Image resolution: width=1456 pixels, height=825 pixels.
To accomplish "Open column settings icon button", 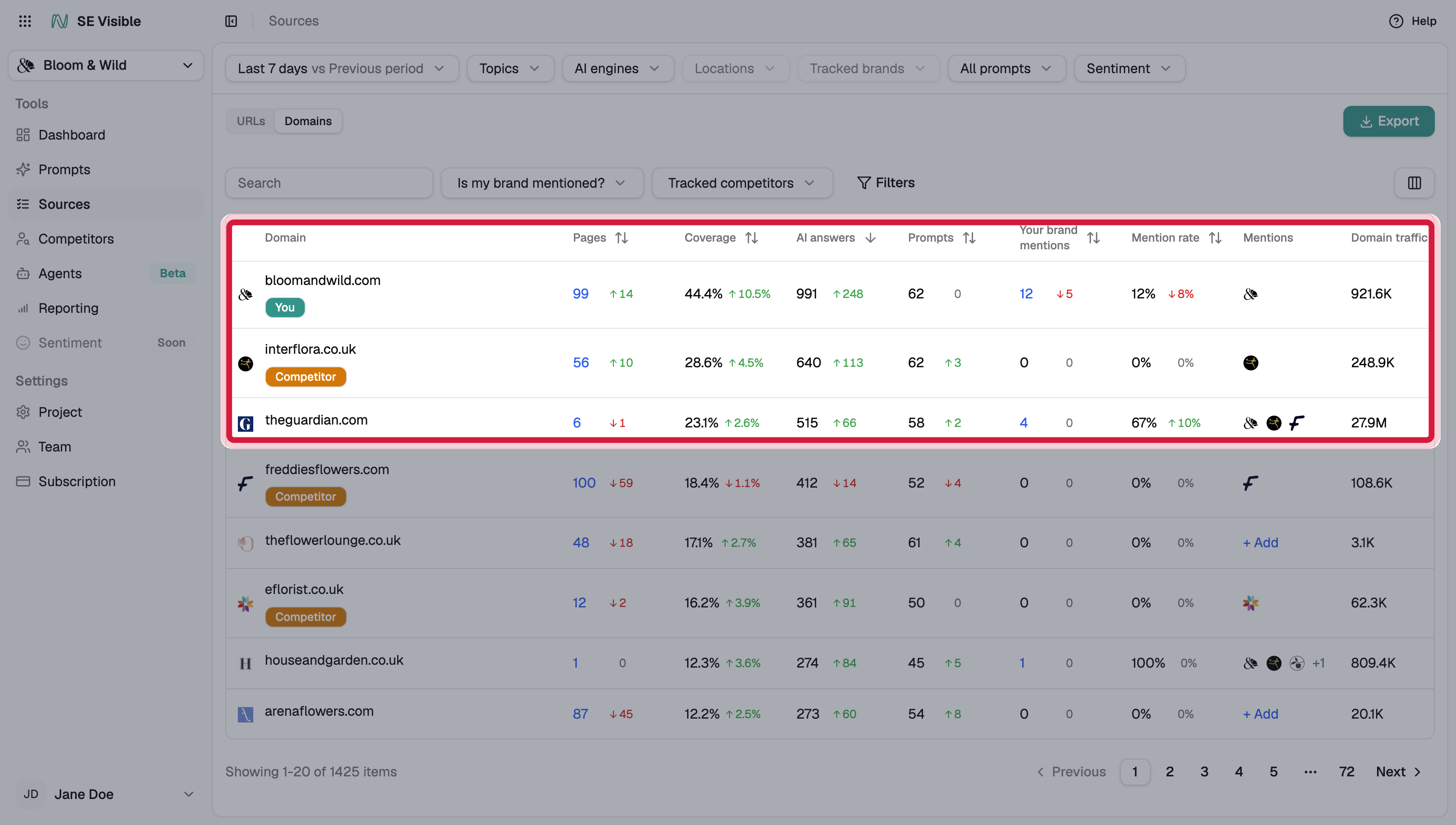I will pos(1414,183).
